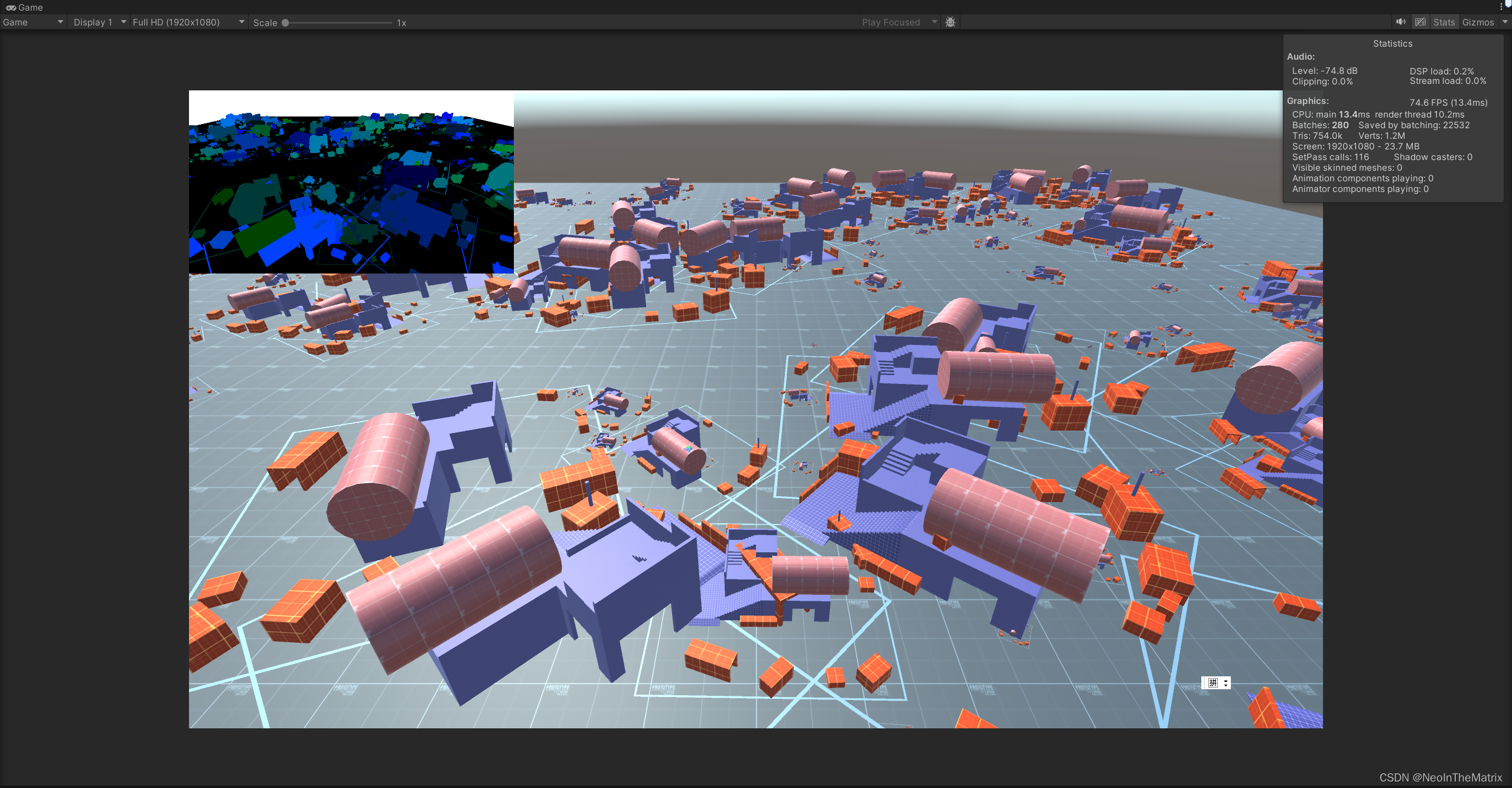The height and width of the screenshot is (788, 1512).
Task: Click the frame metrics icon left of Stats
Action: click(1420, 22)
